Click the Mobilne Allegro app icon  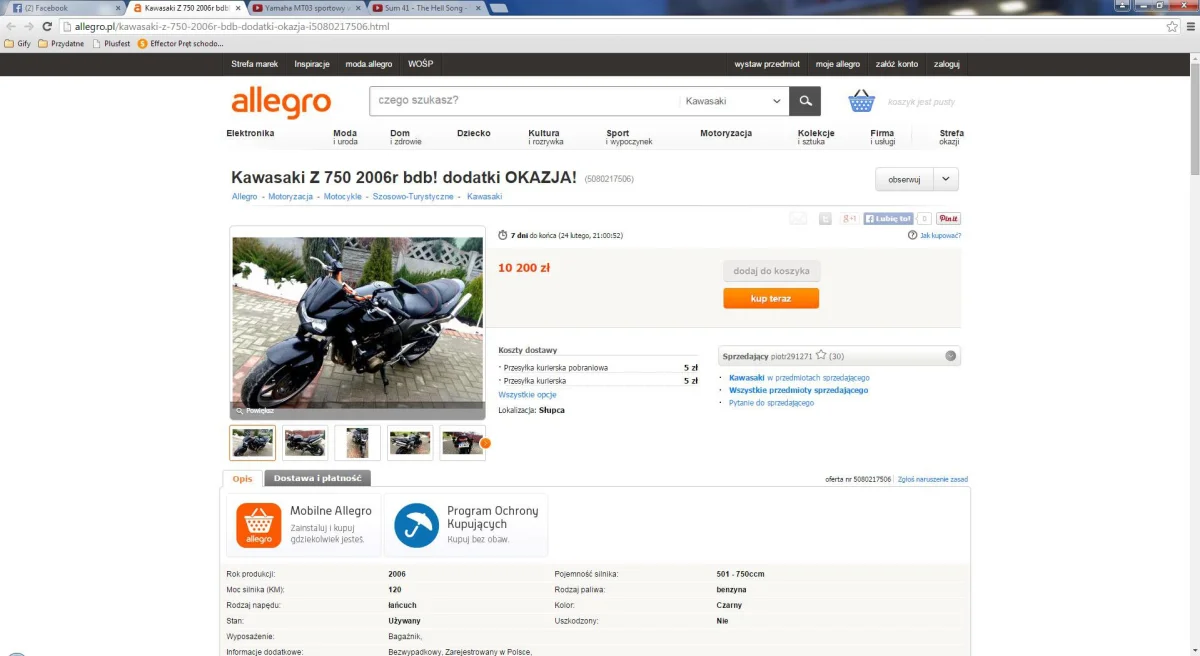(259, 525)
